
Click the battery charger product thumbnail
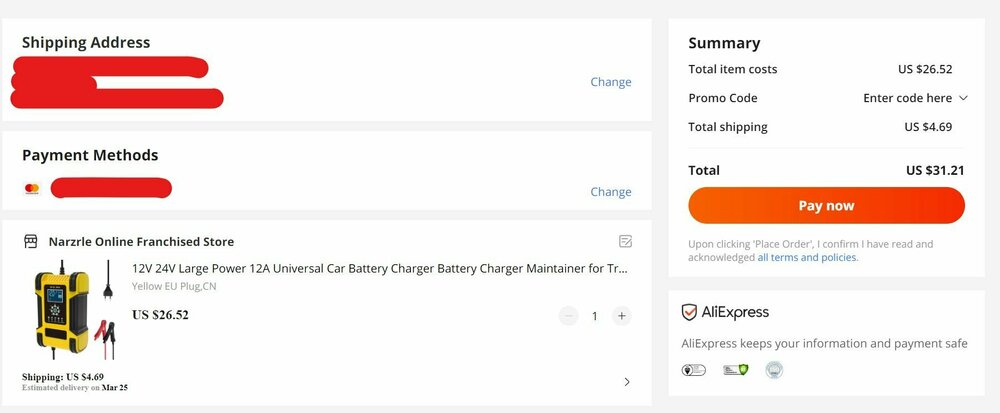click(x=72, y=315)
